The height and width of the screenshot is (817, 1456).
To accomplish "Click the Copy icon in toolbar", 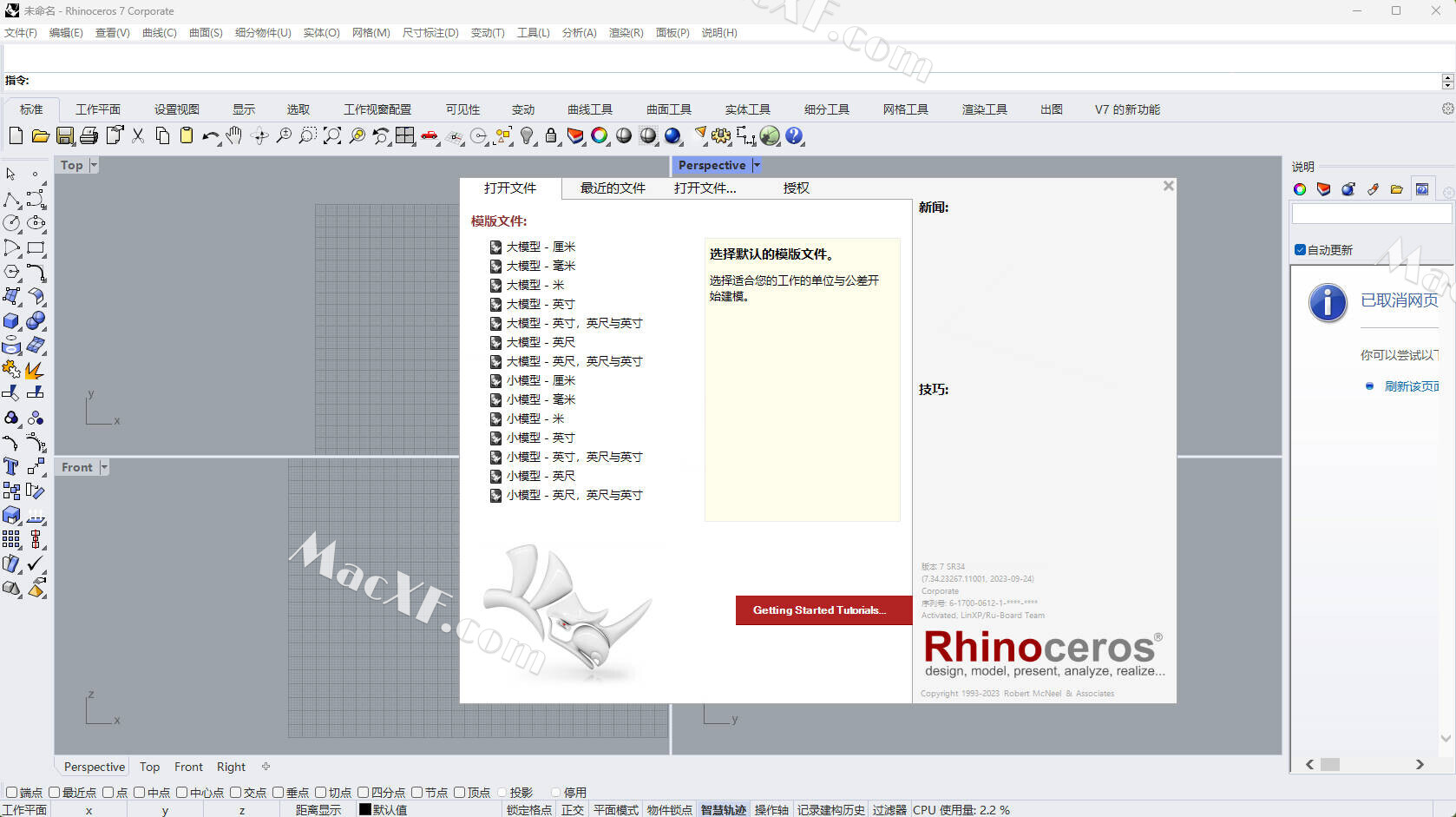I will (162, 135).
